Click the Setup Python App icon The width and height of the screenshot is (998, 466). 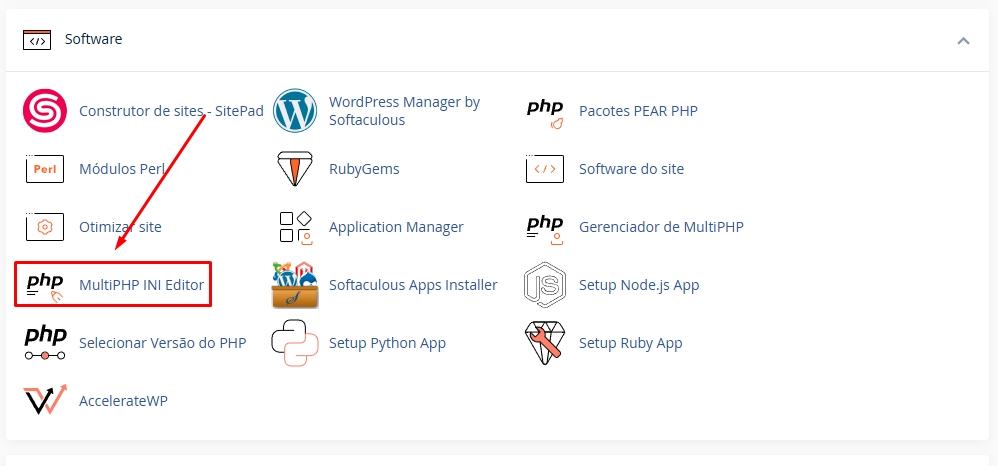(x=294, y=343)
